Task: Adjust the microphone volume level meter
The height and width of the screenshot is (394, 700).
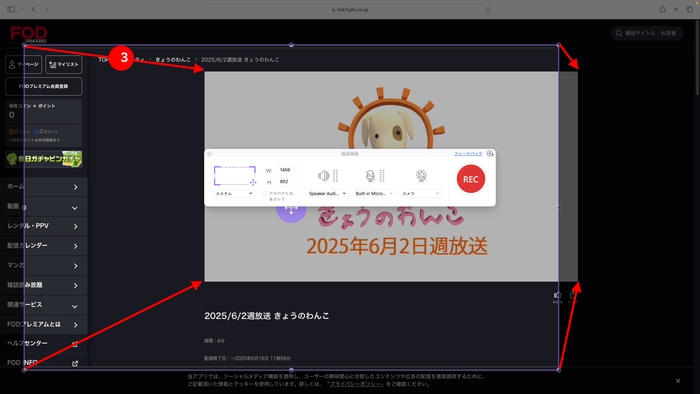Action: (x=382, y=176)
